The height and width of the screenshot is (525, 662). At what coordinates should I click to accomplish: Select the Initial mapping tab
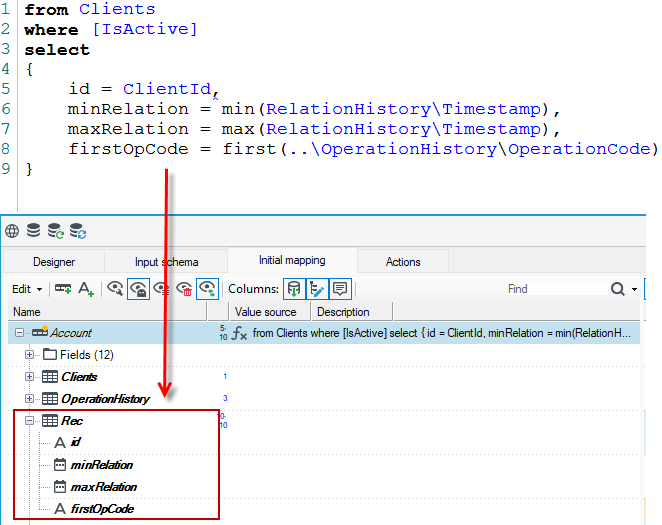point(292,260)
